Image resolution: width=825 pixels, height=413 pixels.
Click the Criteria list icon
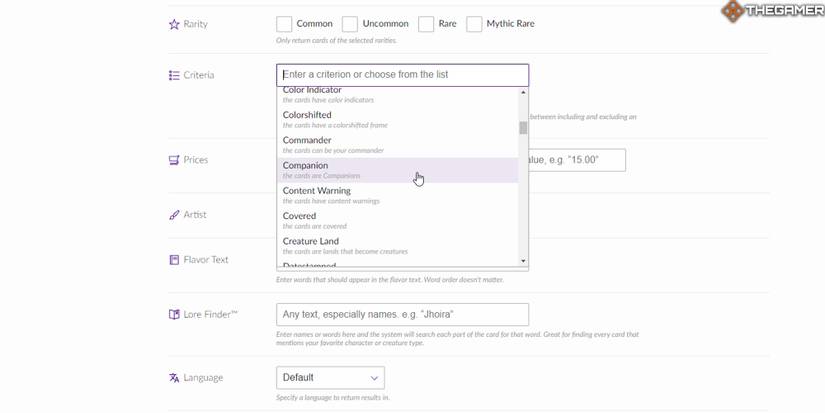(174, 75)
